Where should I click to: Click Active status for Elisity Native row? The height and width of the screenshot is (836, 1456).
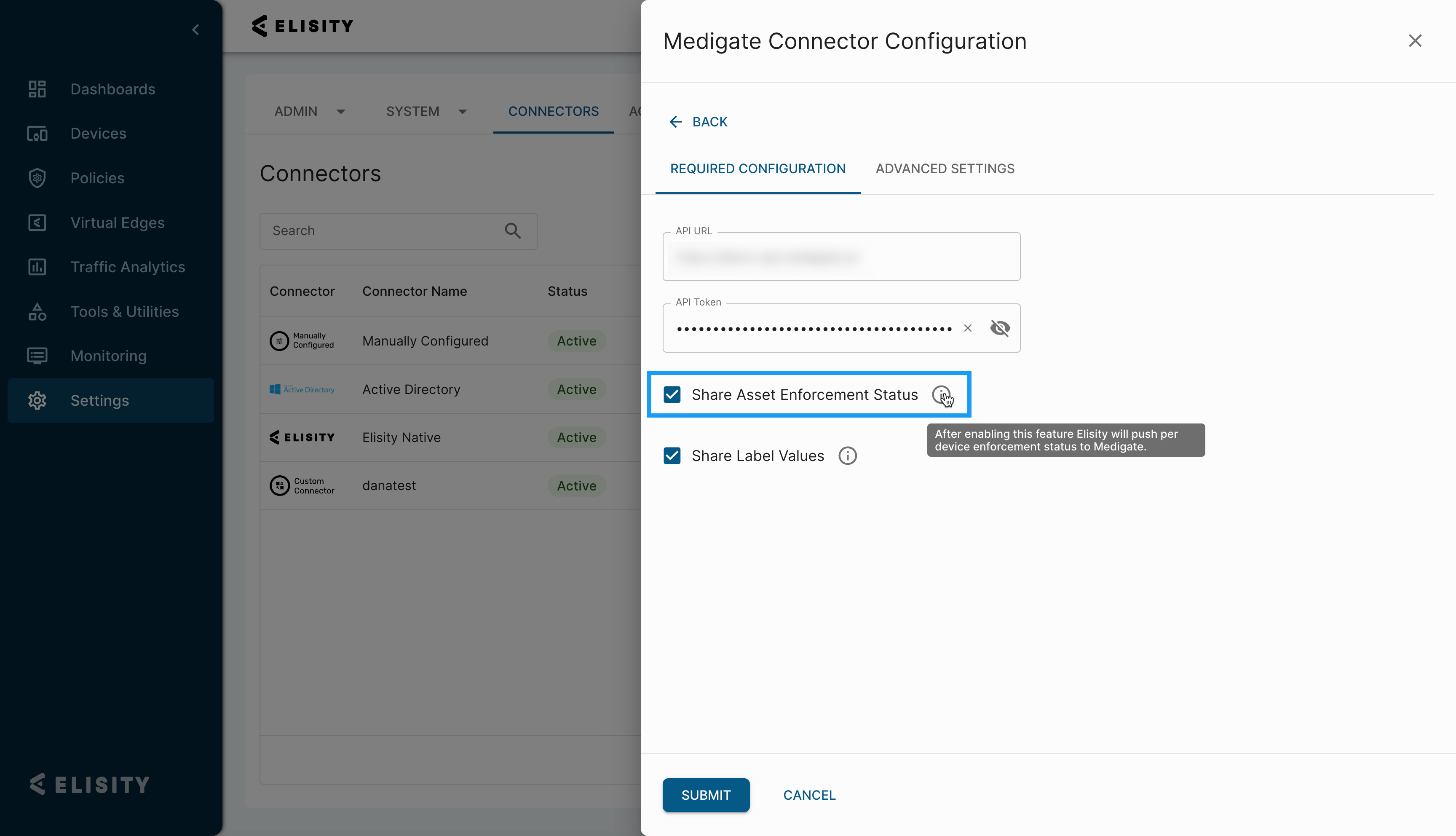tap(577, 437)
